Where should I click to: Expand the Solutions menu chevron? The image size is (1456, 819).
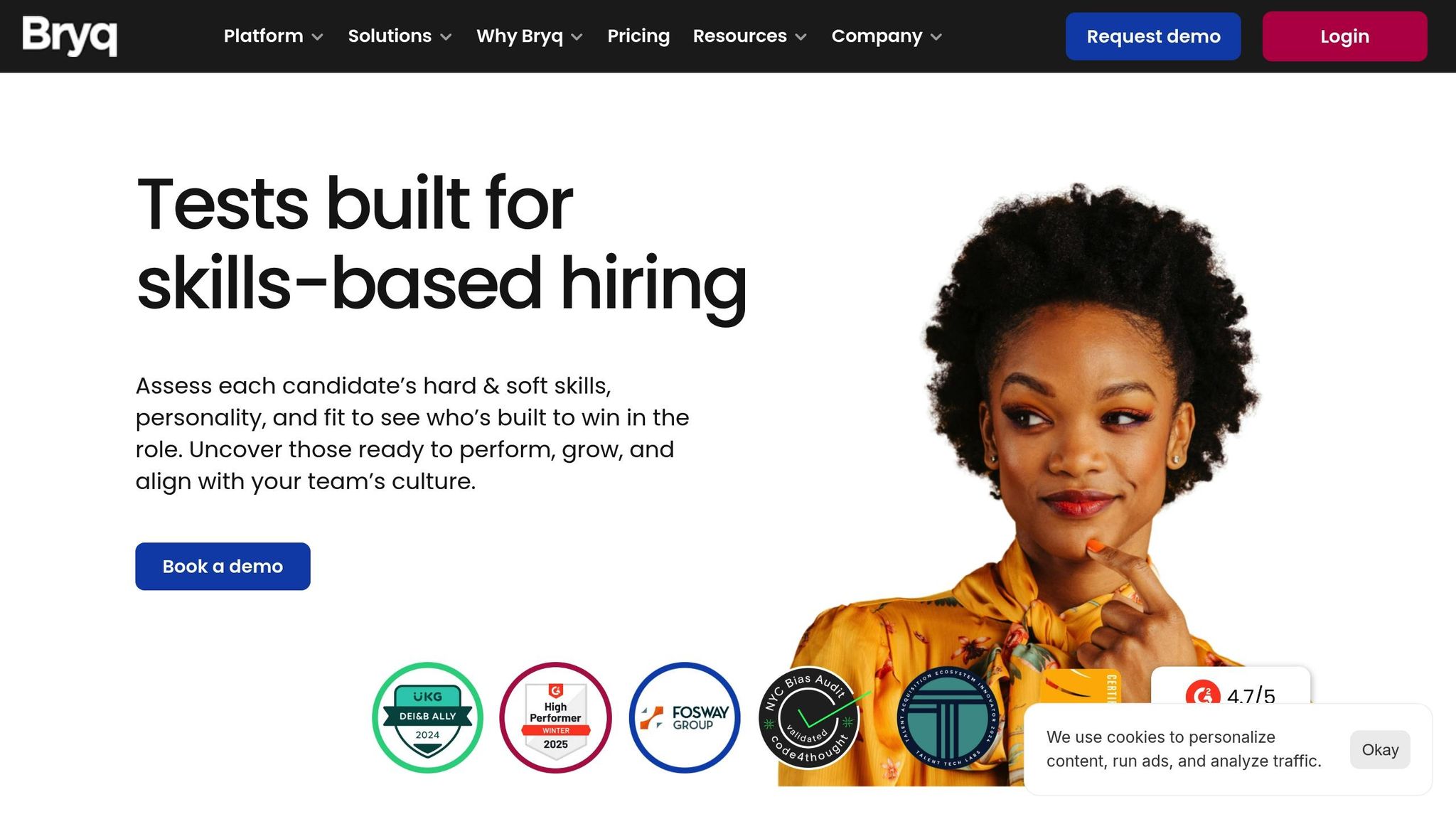446,37
